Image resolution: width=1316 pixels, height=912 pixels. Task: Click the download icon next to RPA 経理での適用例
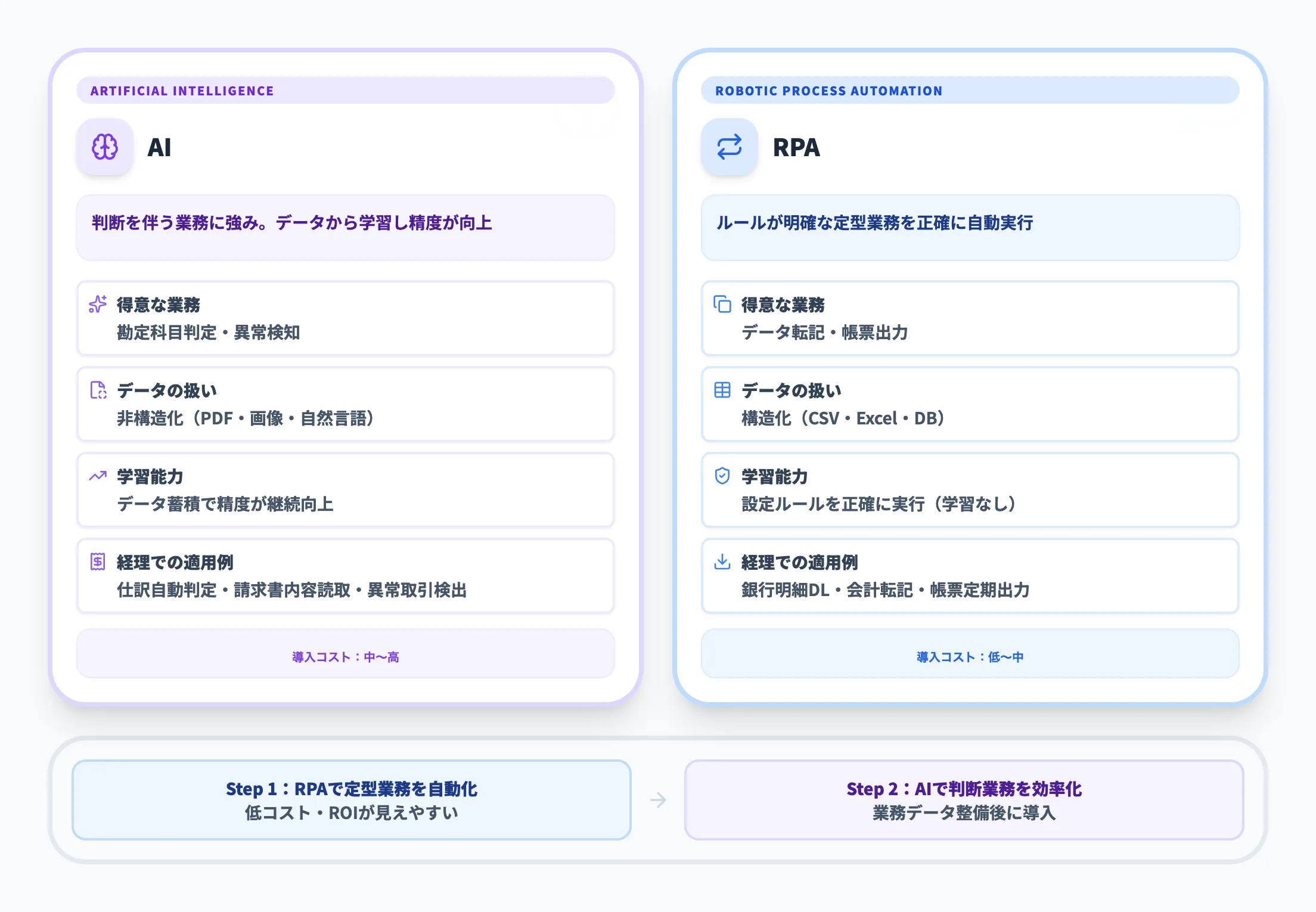click(722, 562)
